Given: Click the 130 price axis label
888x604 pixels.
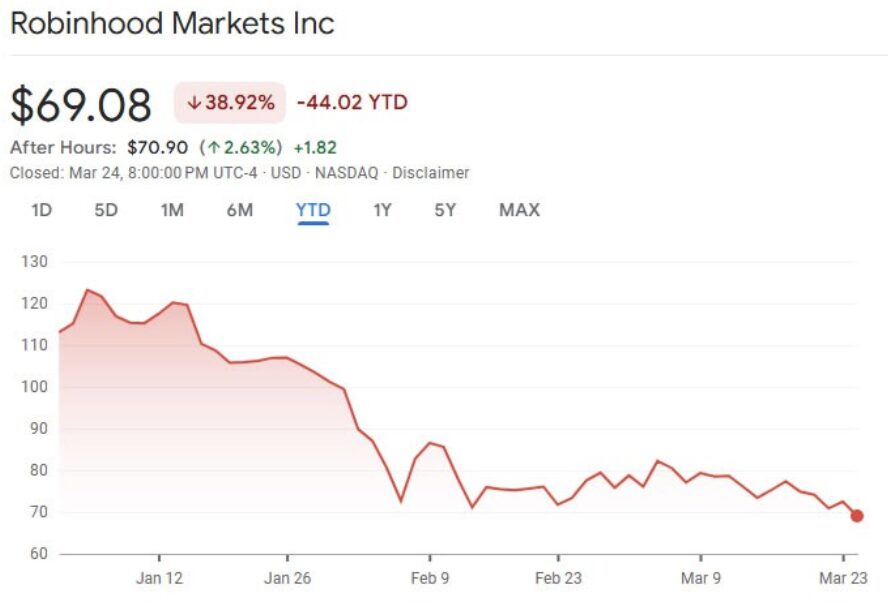Looking at the screenshot, I should [37, 262].
